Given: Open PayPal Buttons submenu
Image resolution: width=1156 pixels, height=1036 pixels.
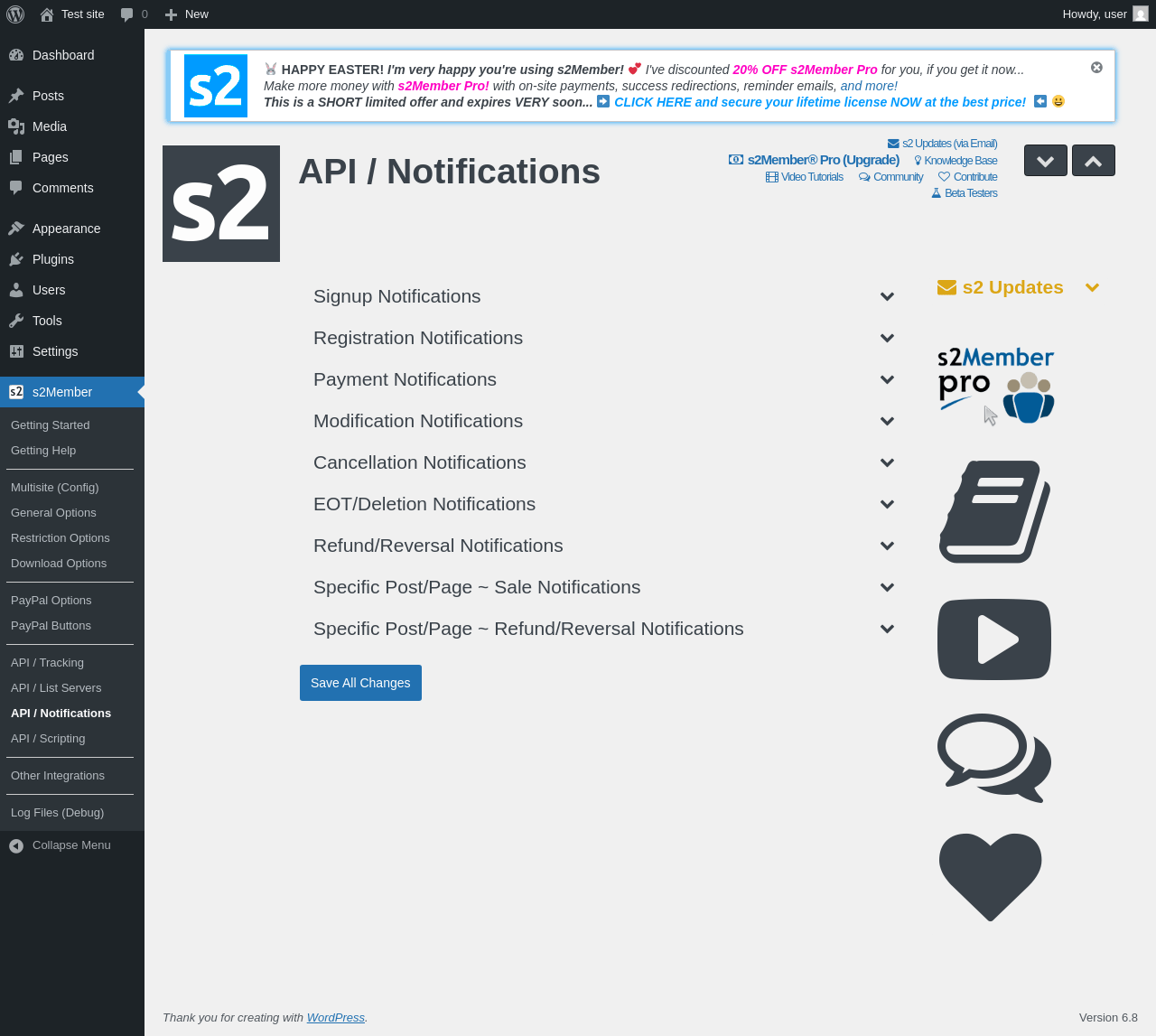Looking at the screenshot, I should pyautogui.click(x=72, y=626).
